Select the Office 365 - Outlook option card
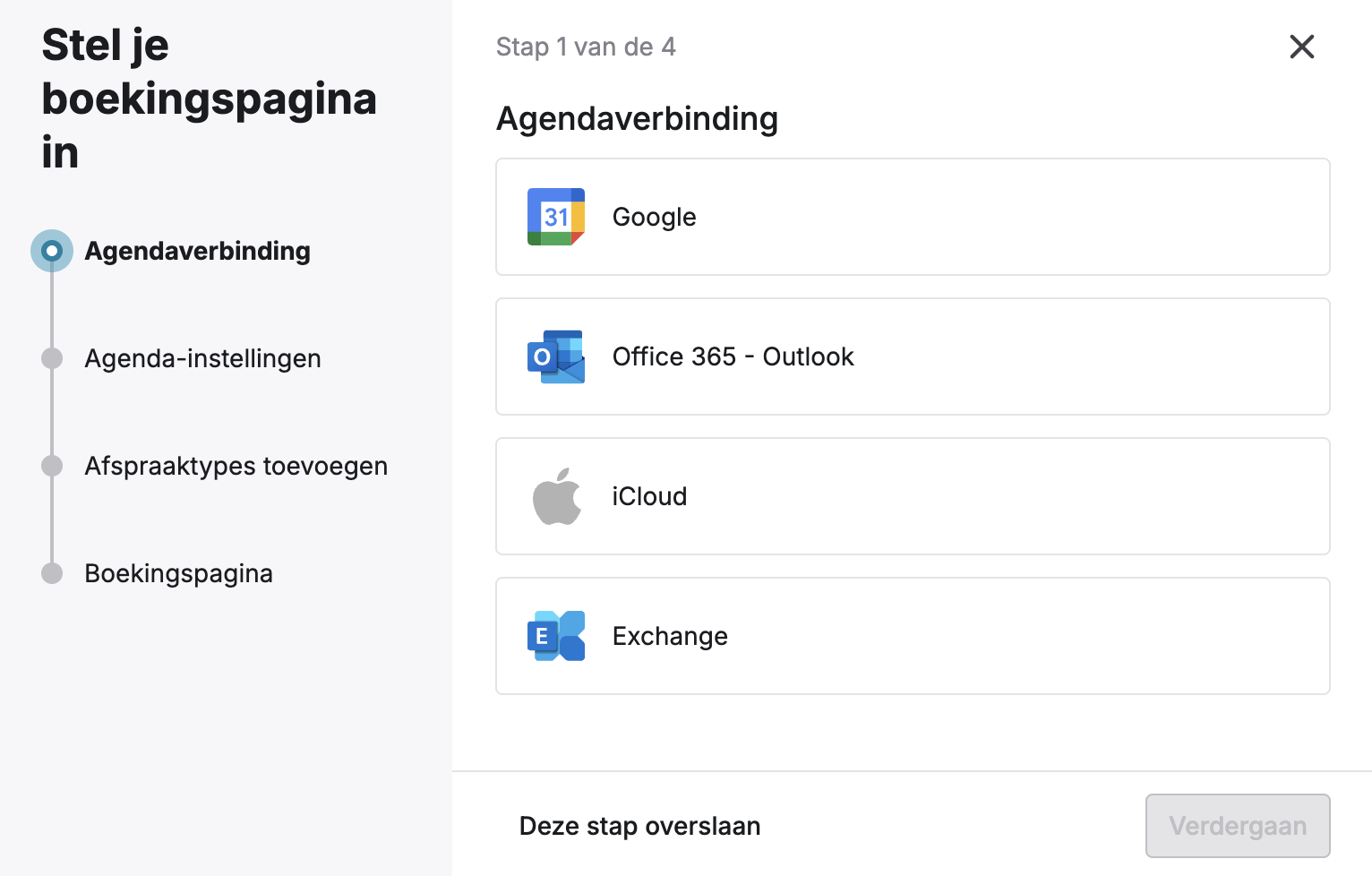 913,356
